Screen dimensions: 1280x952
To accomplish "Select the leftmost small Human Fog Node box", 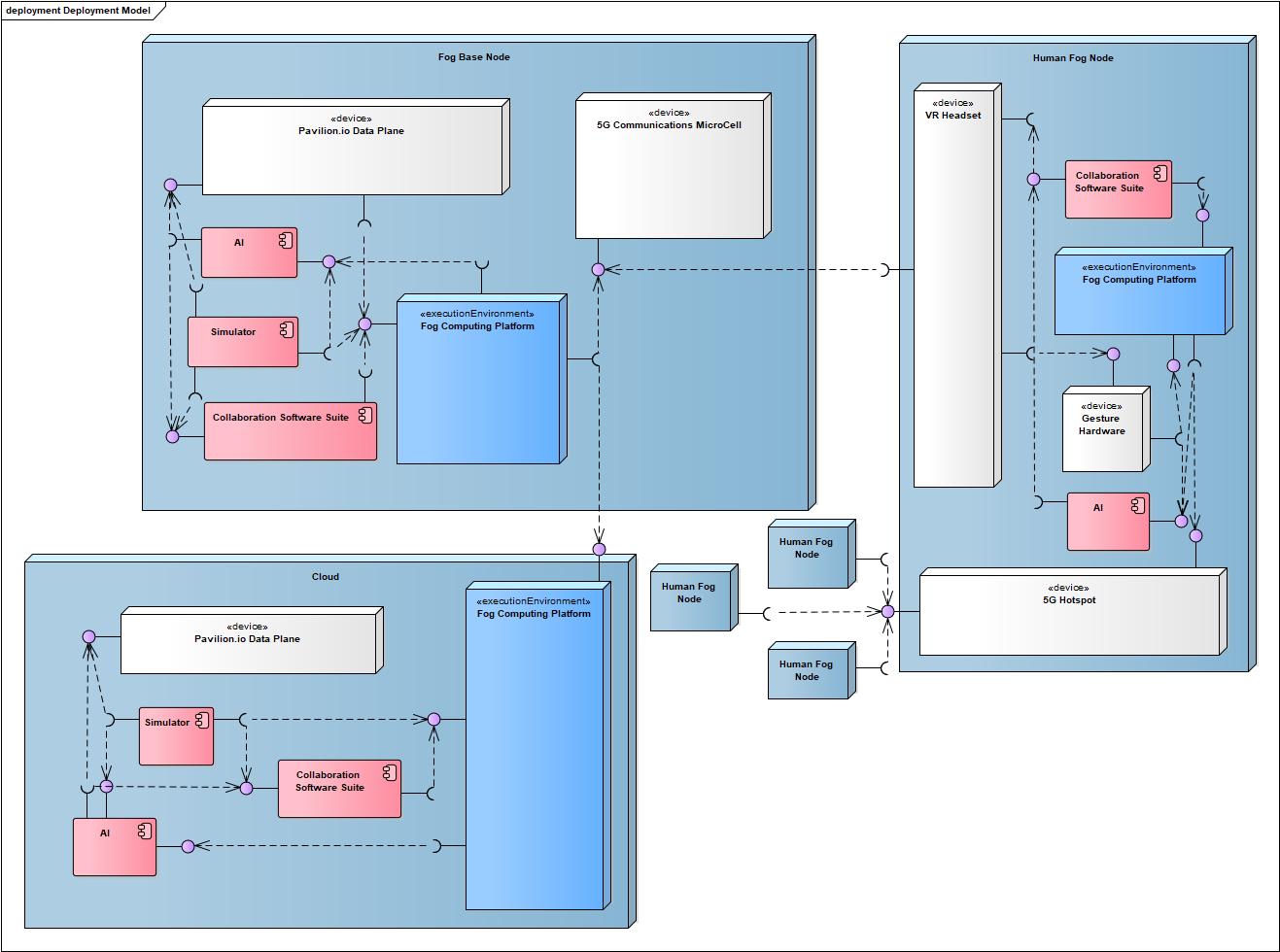I will click(689, 598).
